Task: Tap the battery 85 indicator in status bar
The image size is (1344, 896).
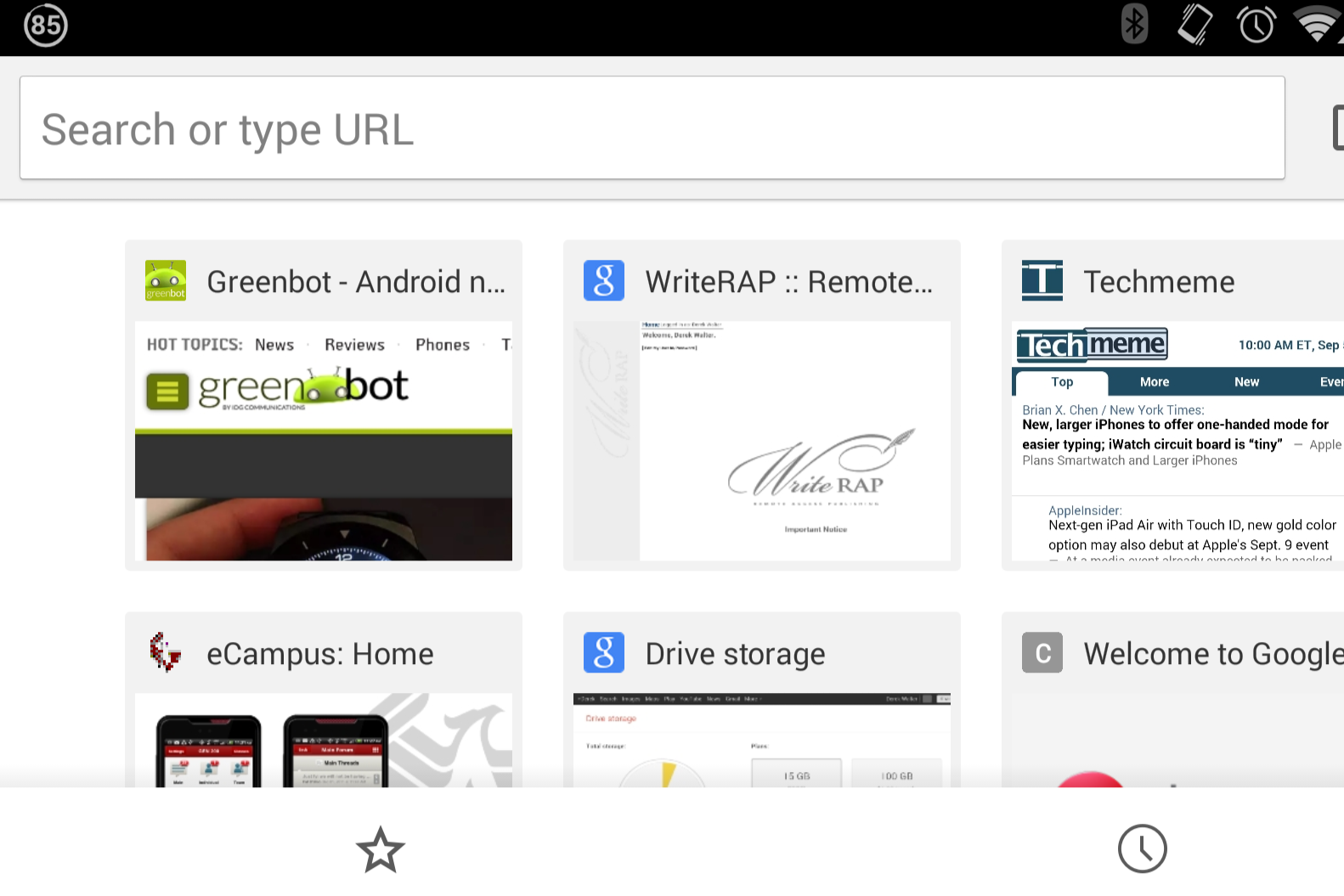Action: [46, 25]
